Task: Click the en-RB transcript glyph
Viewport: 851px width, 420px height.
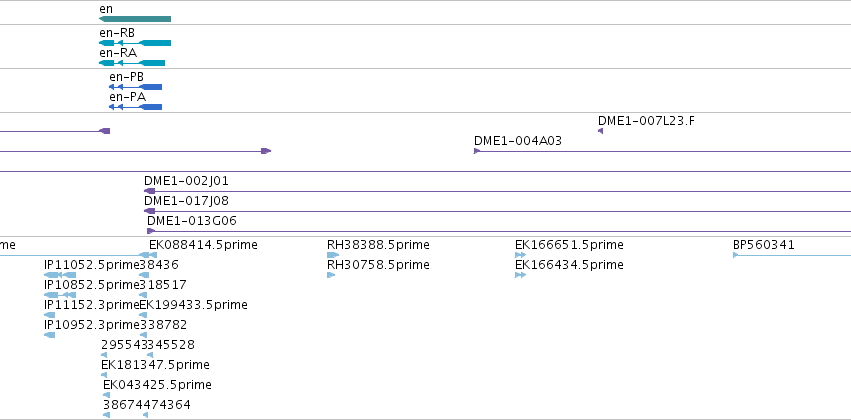Action: point(135,43)
